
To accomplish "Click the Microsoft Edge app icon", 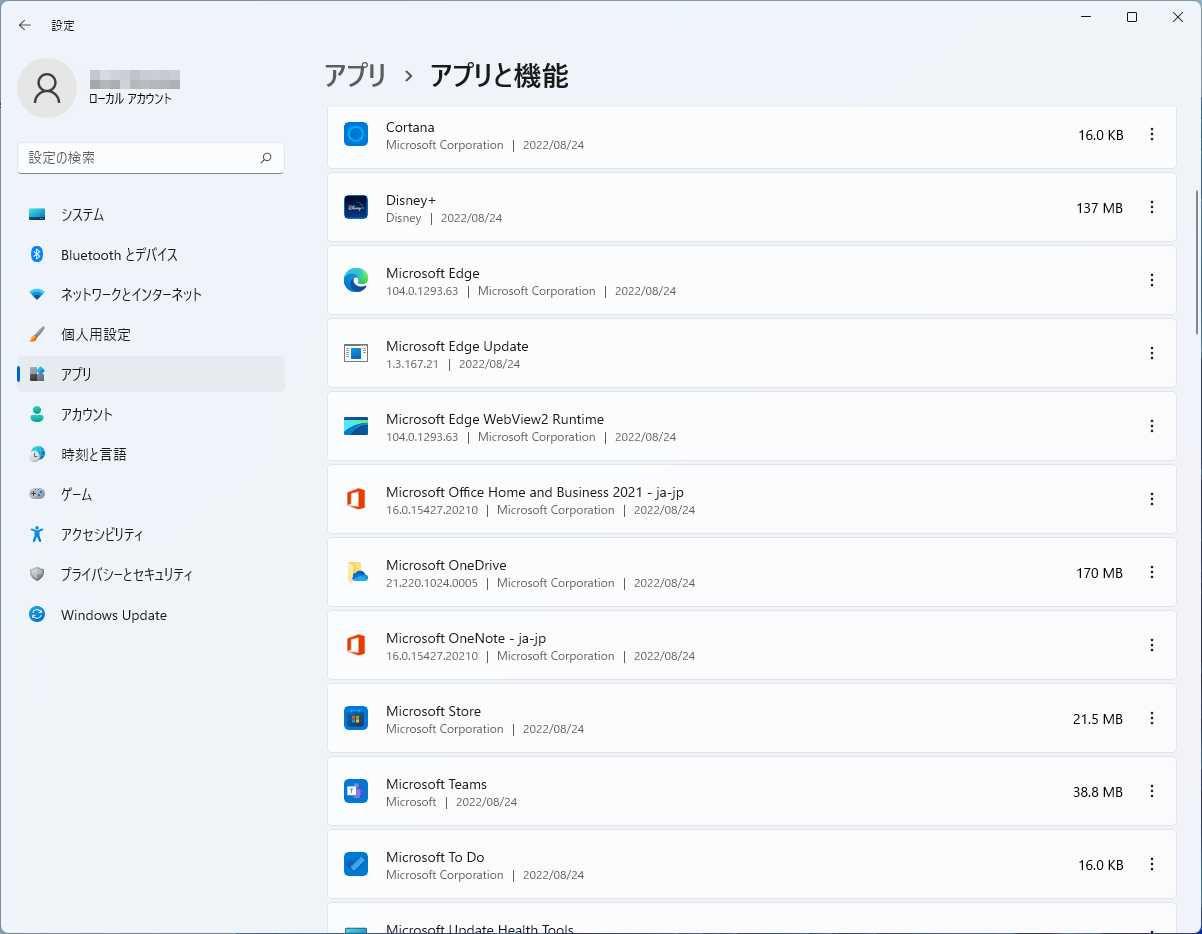I will click(356, 280).
